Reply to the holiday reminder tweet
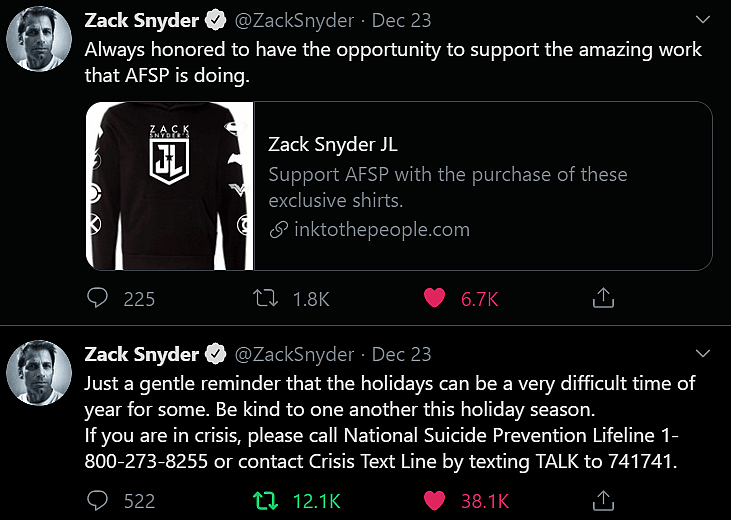The image size is (731, 520). (x=98, y=500)
